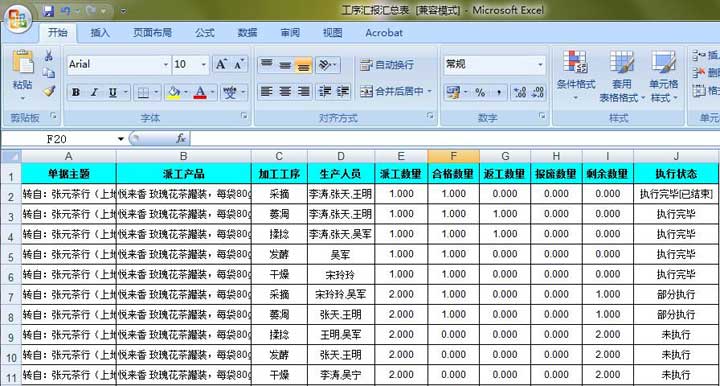
Task: Click the Name Box showing F20
Action: point(56,139)
